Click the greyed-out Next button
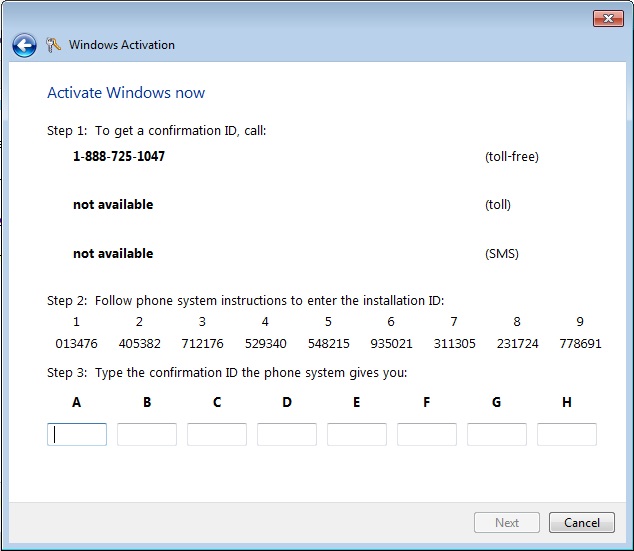The width and height of the screenshot is (634, 551). [x=507, y=523]
